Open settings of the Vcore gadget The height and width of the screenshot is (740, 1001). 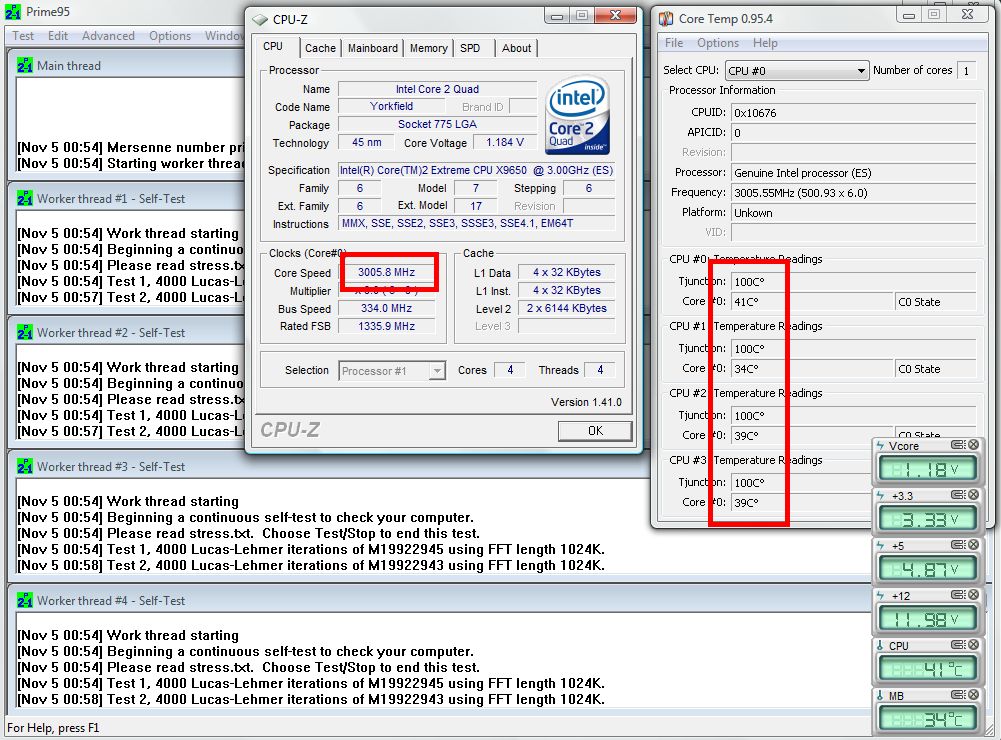(958, 445)
